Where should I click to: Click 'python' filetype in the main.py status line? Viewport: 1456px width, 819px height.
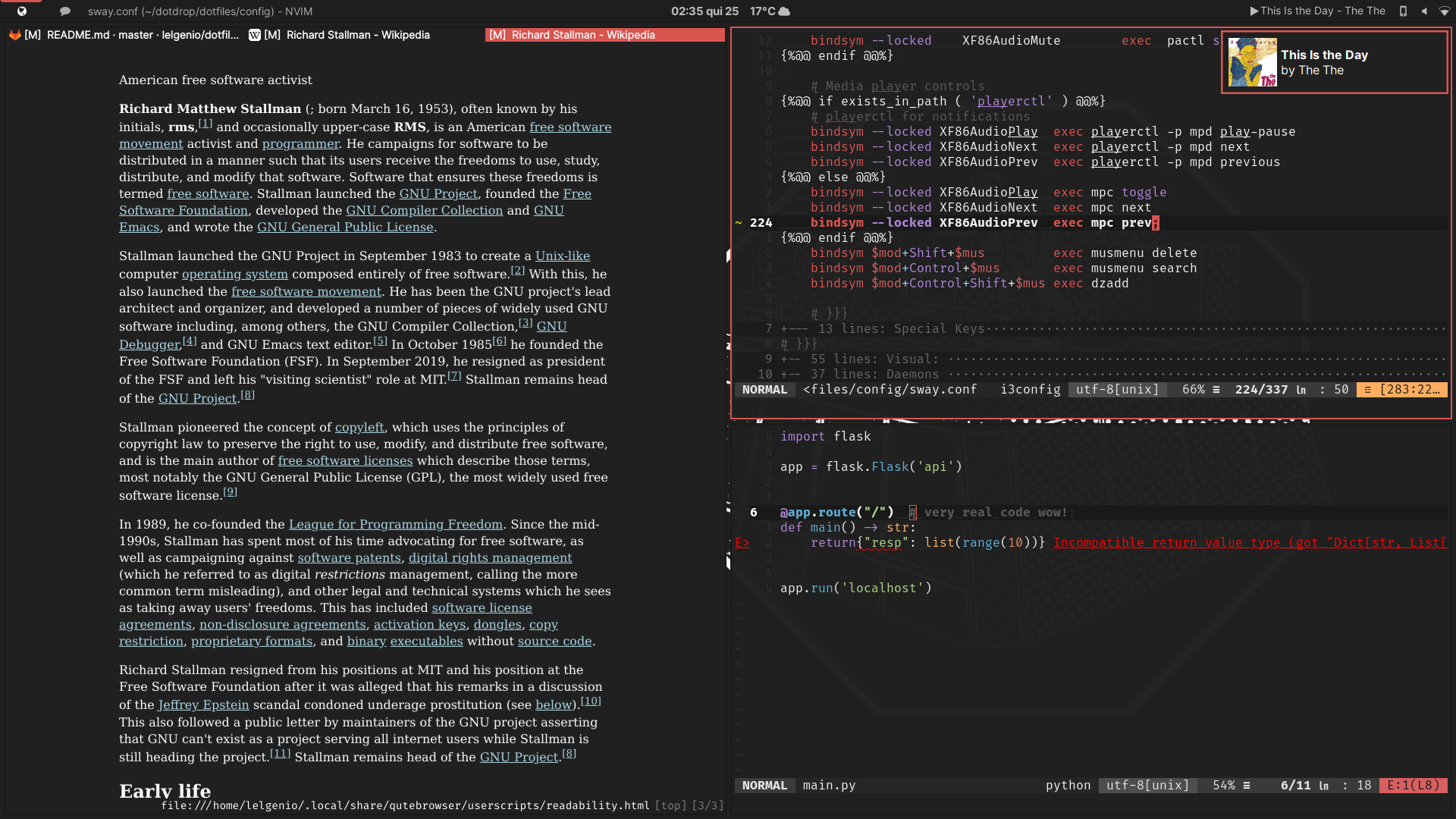click(1068, 785)
